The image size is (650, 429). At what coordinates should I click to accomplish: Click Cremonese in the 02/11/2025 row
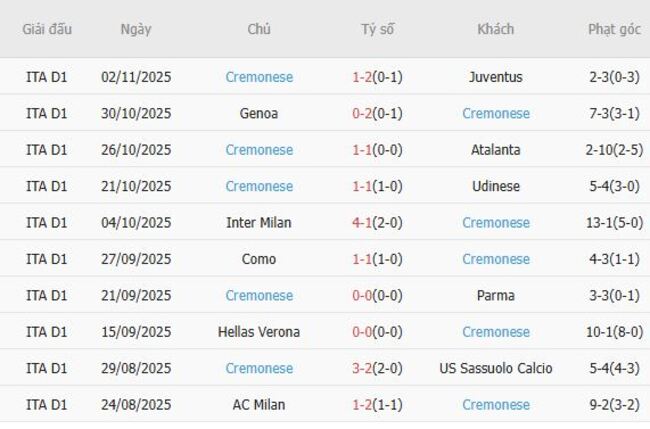pos(259,77)
